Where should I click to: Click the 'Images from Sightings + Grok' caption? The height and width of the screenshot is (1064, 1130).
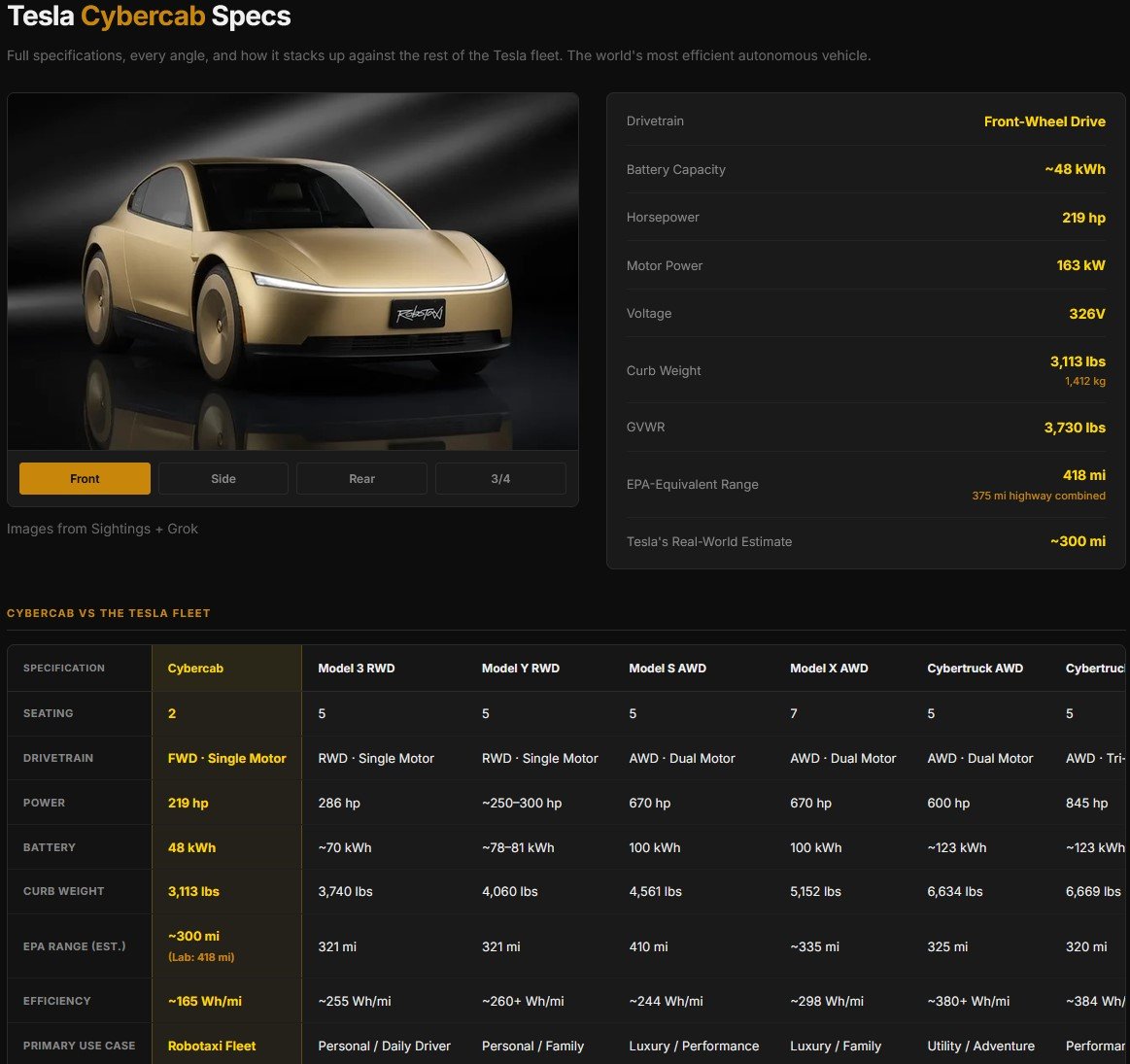[x=102, y=529]
